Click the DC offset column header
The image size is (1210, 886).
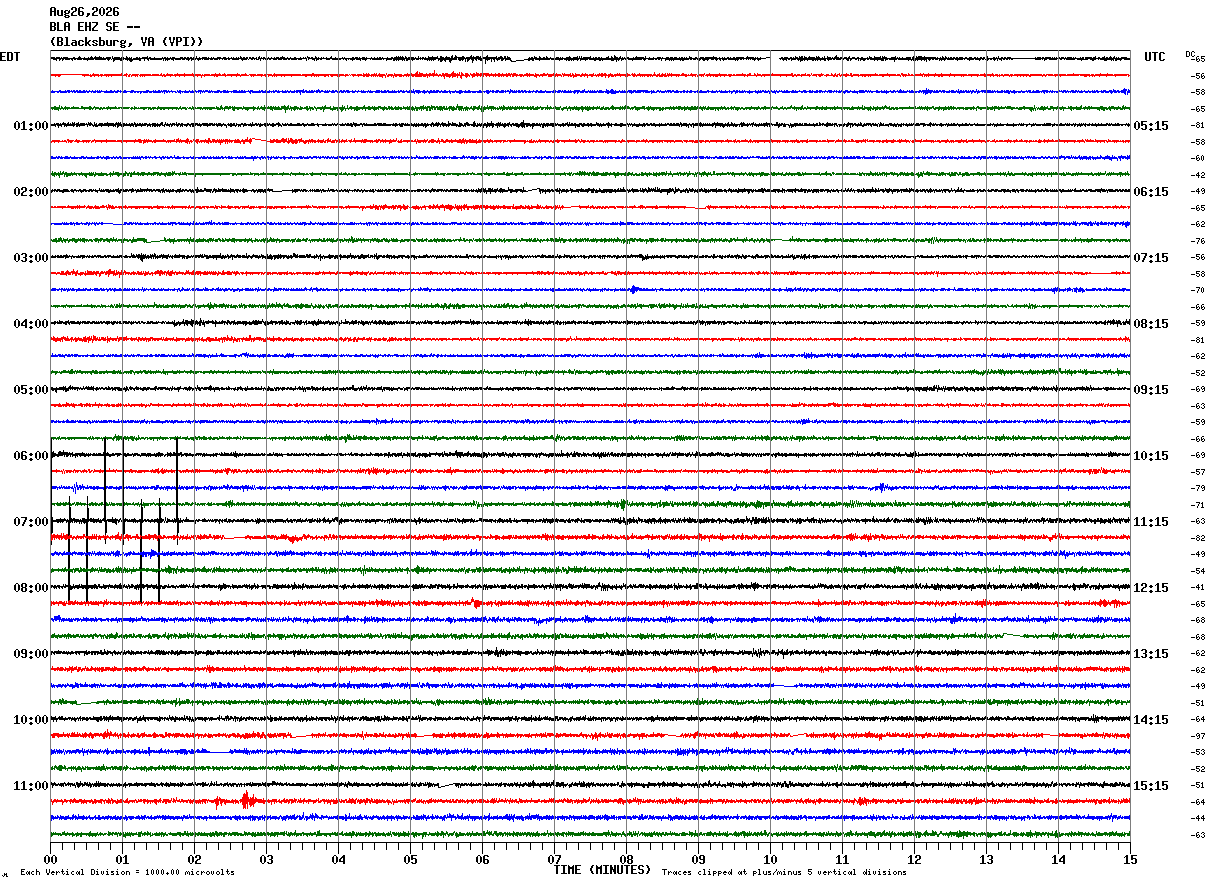[x=1190, y=54]
